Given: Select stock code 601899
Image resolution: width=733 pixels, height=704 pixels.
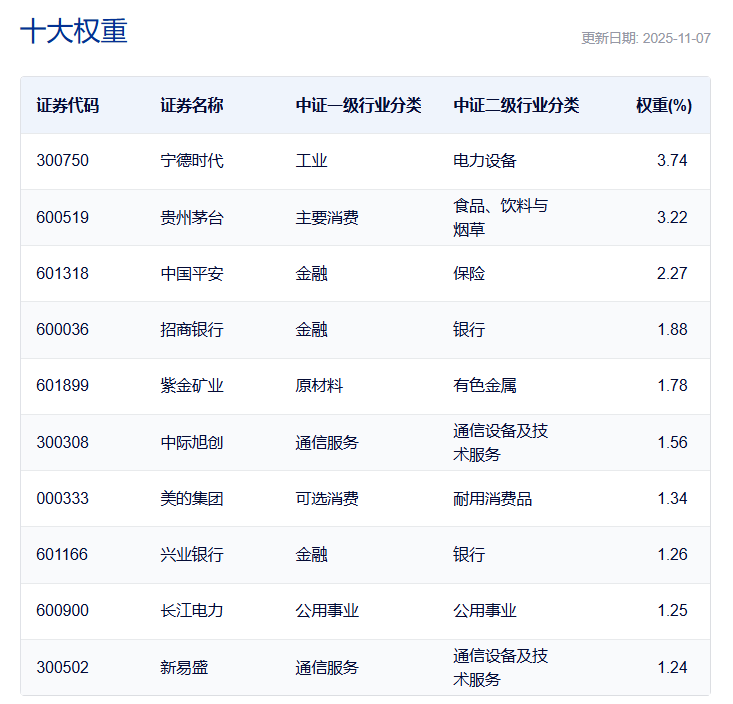Looking at the screenshot, I should [63, 386].
